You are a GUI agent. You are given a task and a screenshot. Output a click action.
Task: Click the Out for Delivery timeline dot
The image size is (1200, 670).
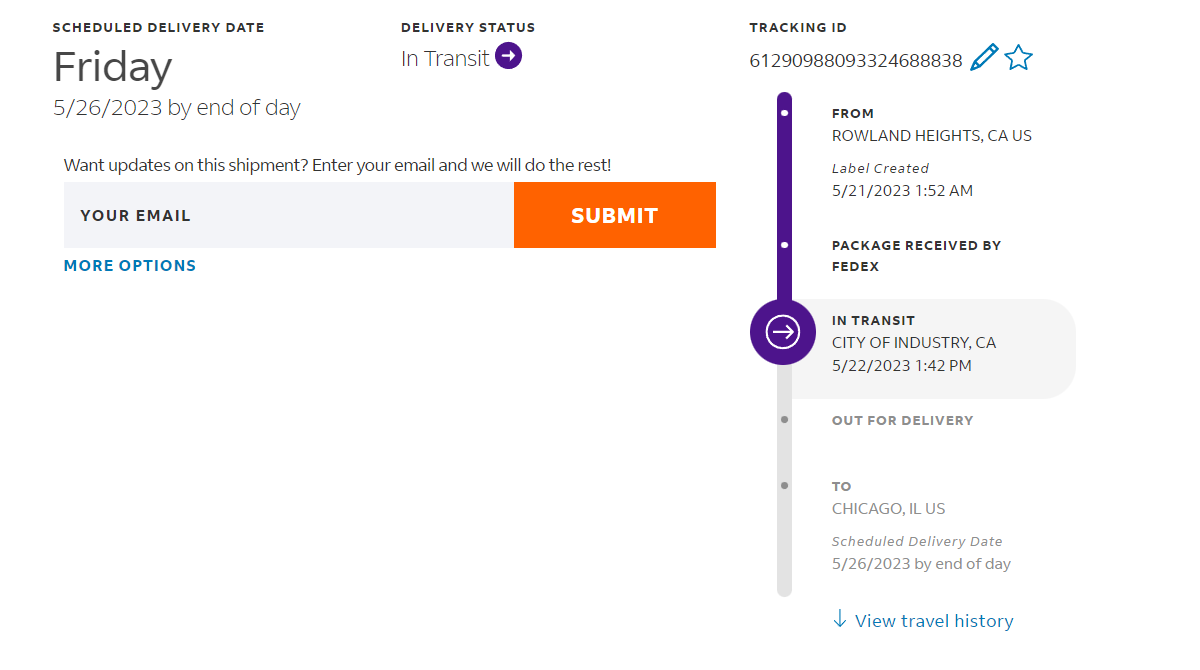tap(784, 420)
